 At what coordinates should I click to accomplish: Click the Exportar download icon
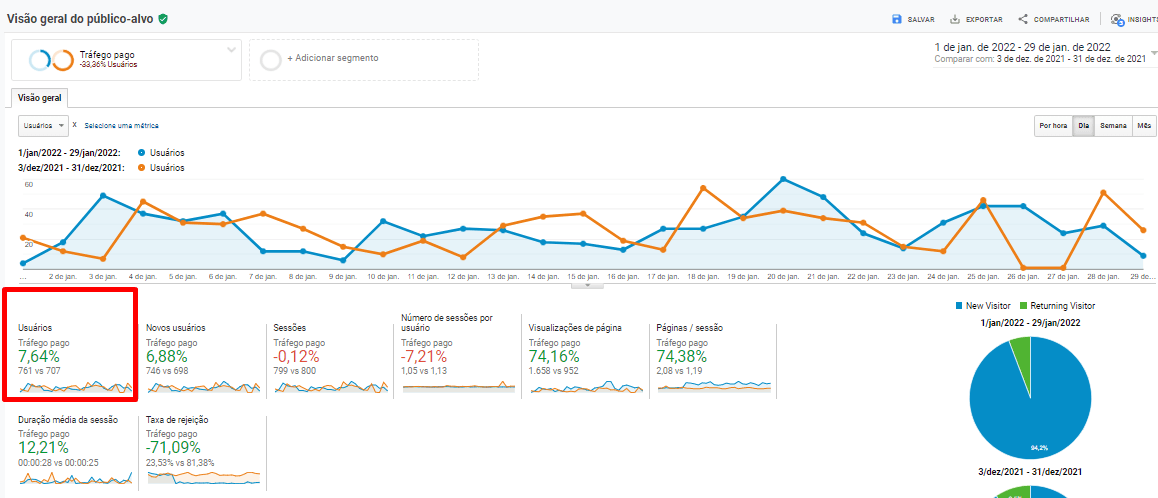[x=955, y=19]
